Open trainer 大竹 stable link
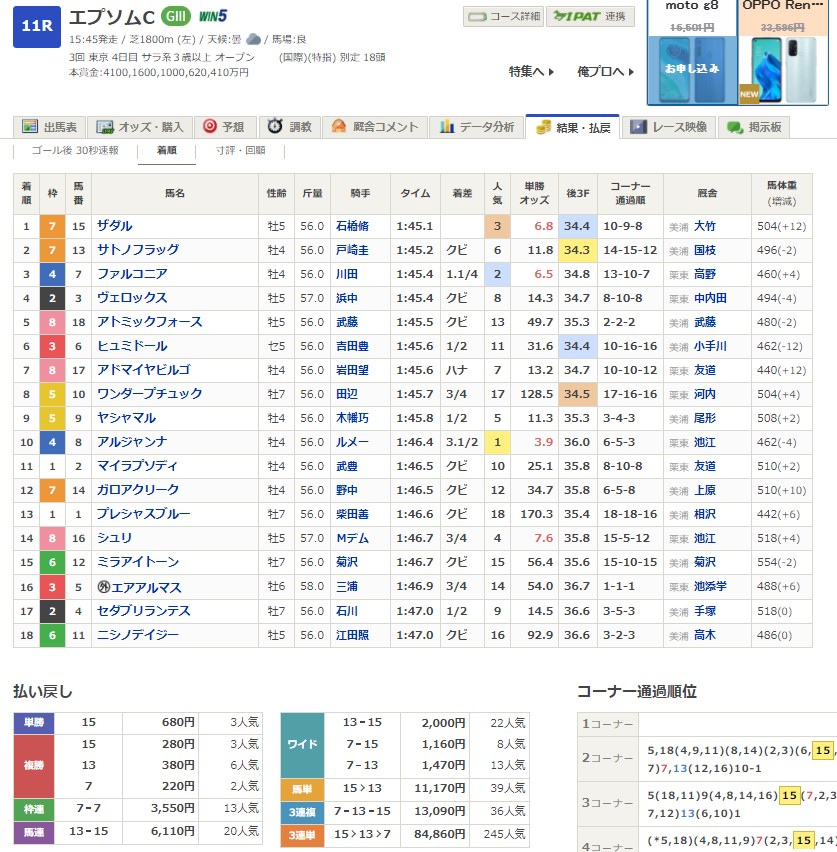The image size is (837, 852). [x=704, y=226]
